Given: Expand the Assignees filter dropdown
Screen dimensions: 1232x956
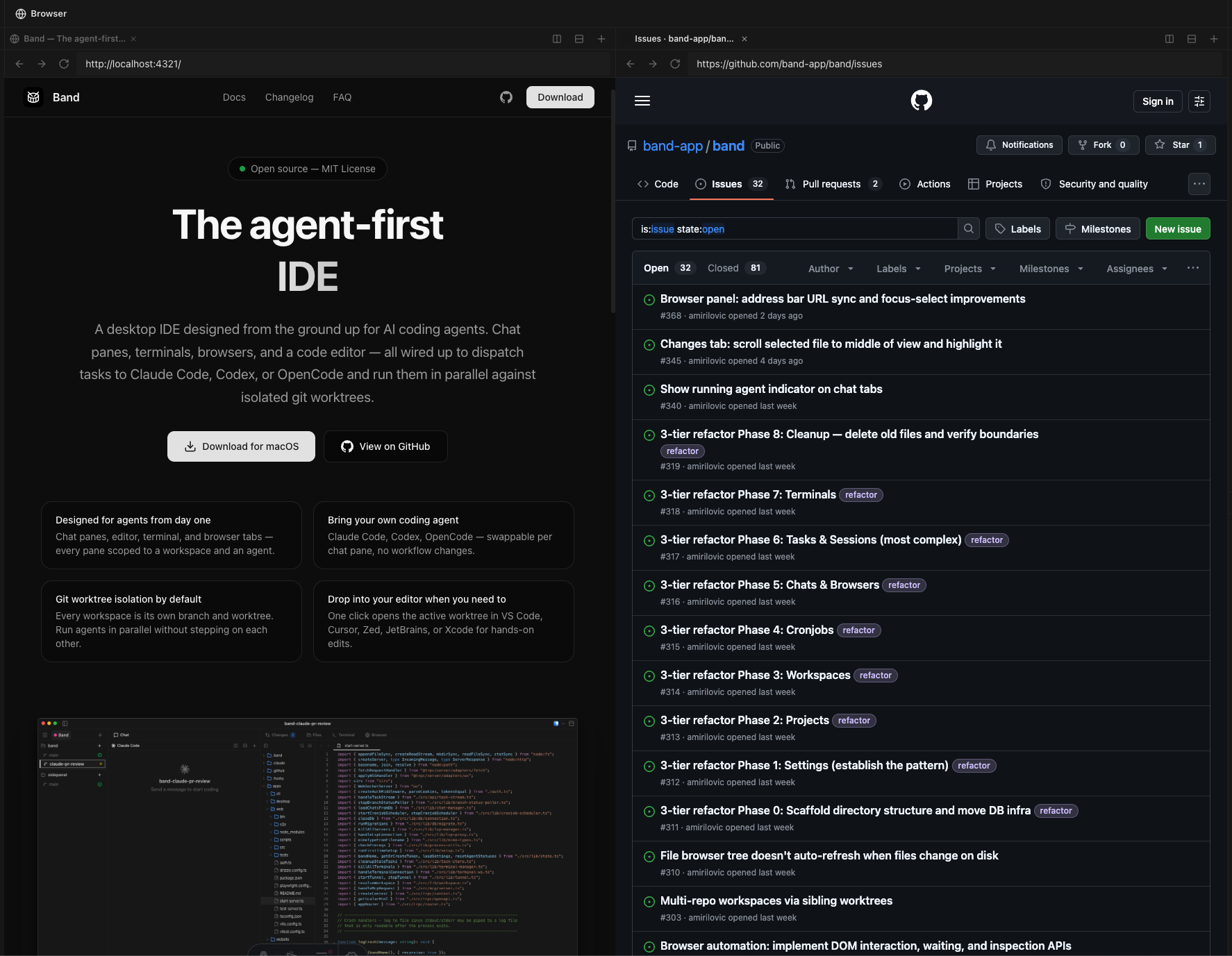Looking at the screenshot, I should pos(1137,269).
